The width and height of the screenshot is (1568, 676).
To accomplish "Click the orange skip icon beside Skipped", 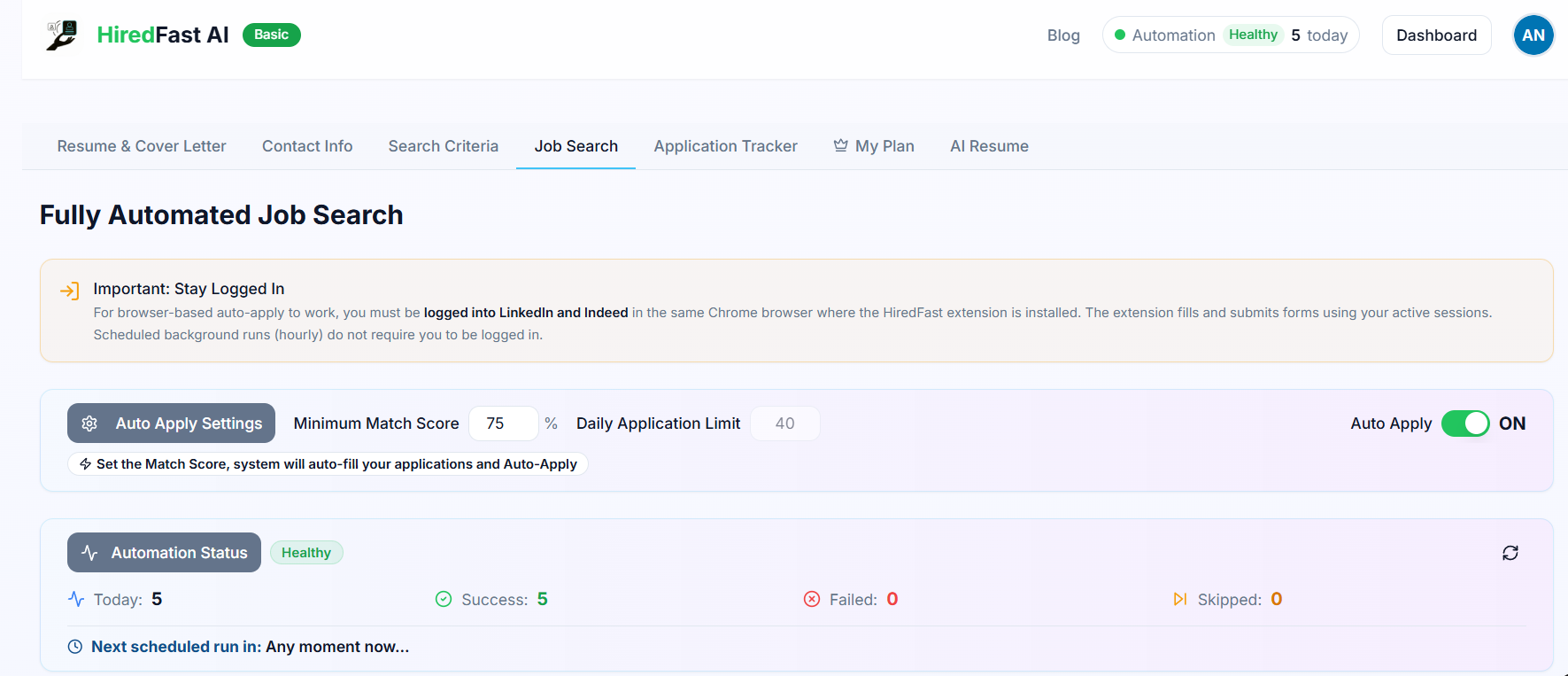I will [x=1180, y=600].
